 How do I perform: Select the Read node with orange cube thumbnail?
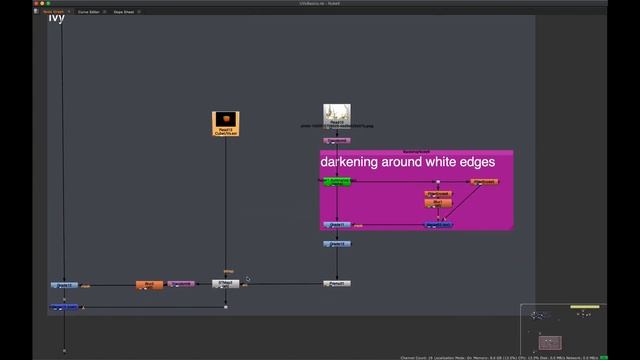[226, 124]
